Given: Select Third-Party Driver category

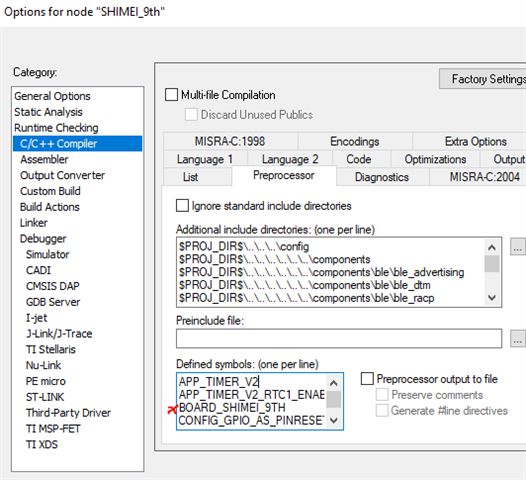Looking at the screenshot, I should click(x=68, y=413).
